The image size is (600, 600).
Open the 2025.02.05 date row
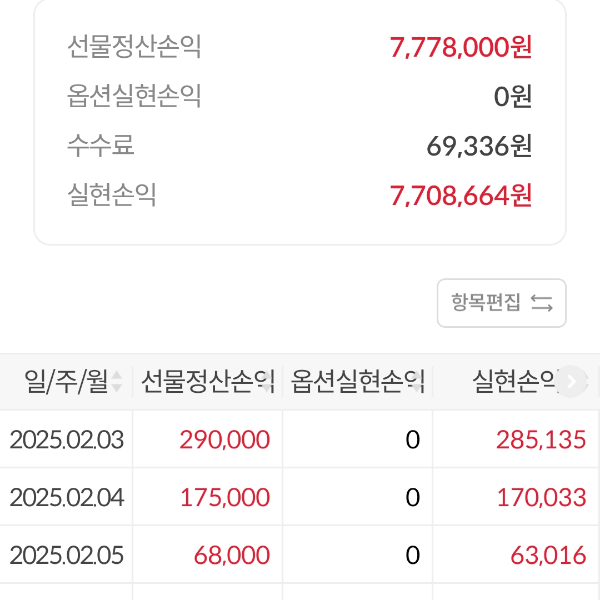pos(66,555)
